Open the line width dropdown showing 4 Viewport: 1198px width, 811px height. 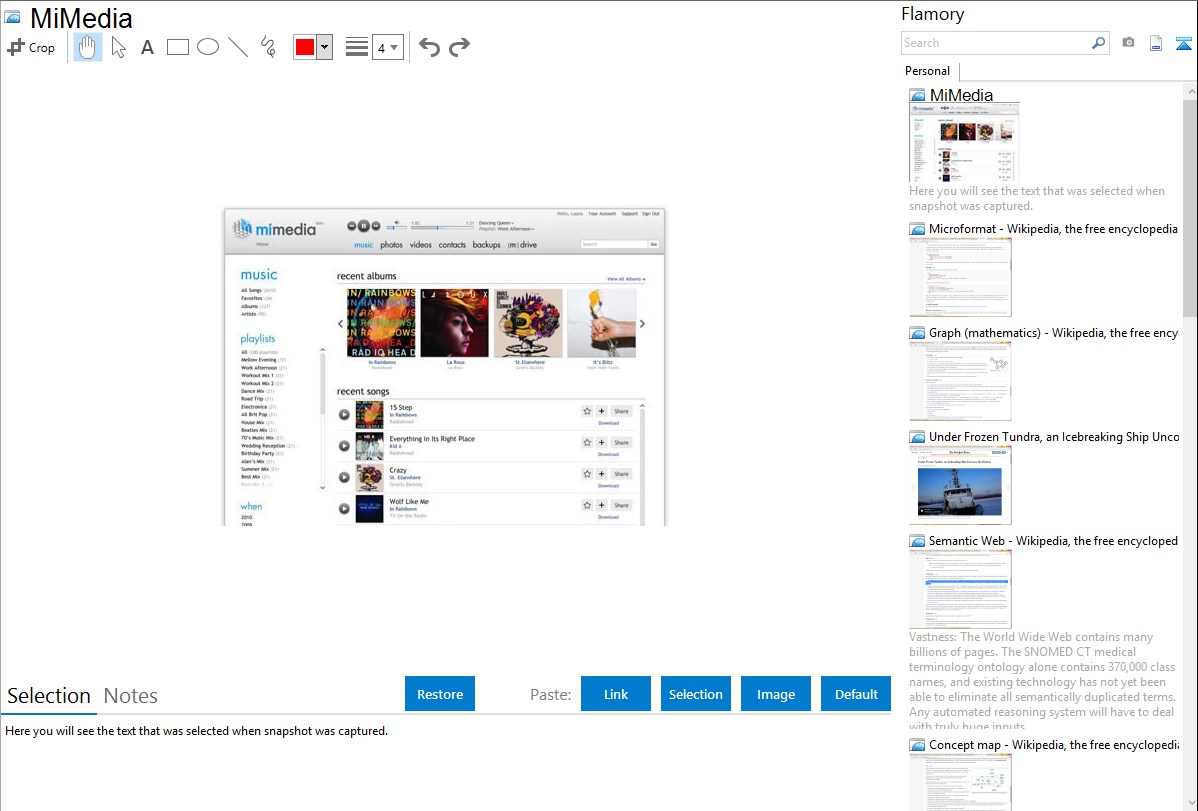387,47
